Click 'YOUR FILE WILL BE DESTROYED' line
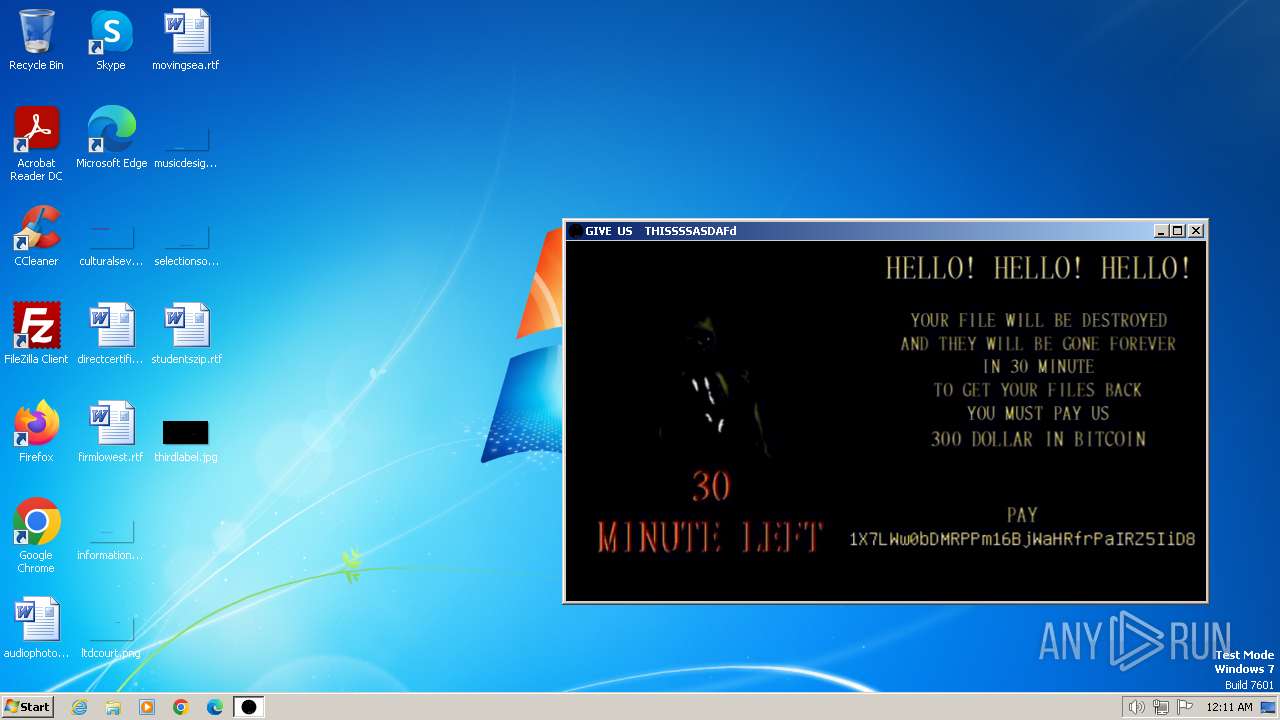 click(1038, 321)
